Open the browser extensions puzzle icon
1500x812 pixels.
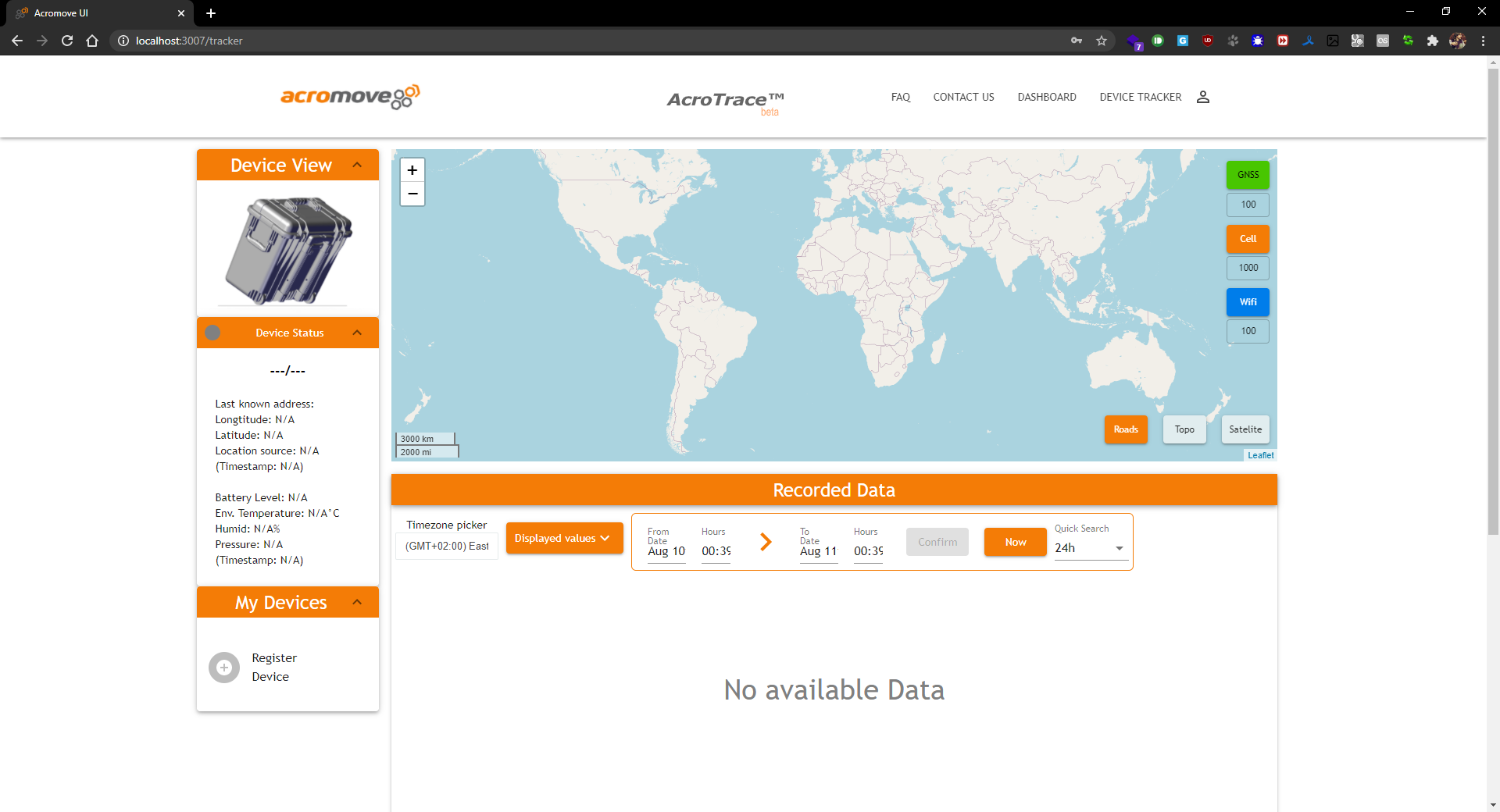coord(1432,41)
